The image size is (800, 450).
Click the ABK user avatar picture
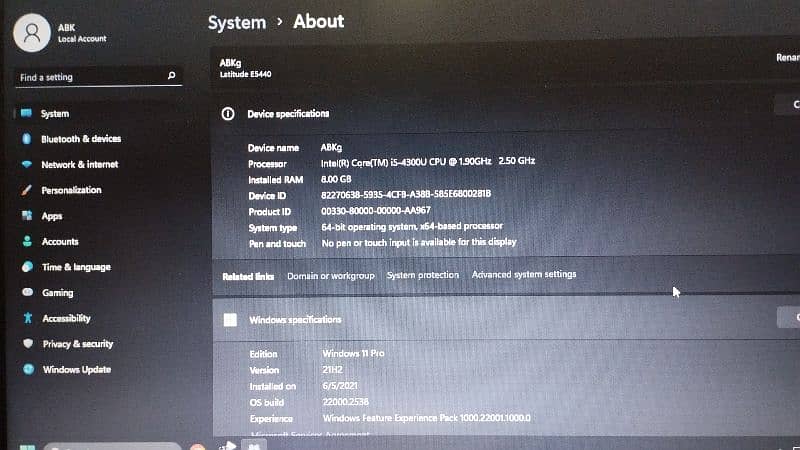(32, 33)
